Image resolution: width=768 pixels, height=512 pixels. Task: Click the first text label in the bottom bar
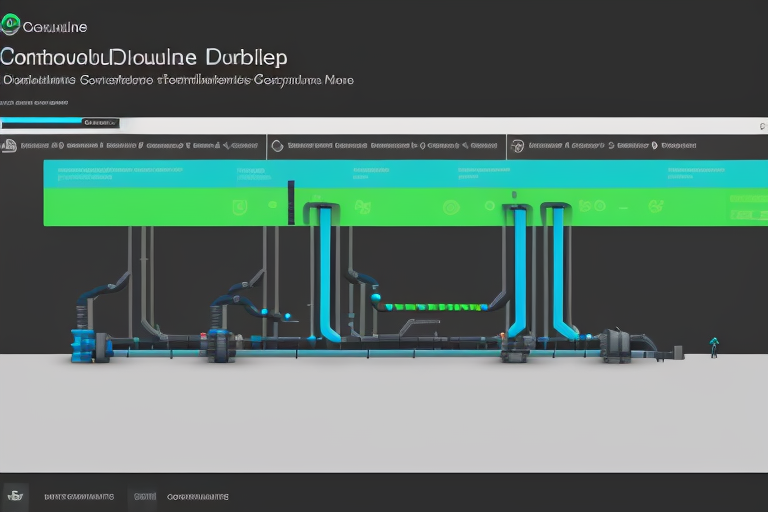pyautogui.click(x=79, y=496)
